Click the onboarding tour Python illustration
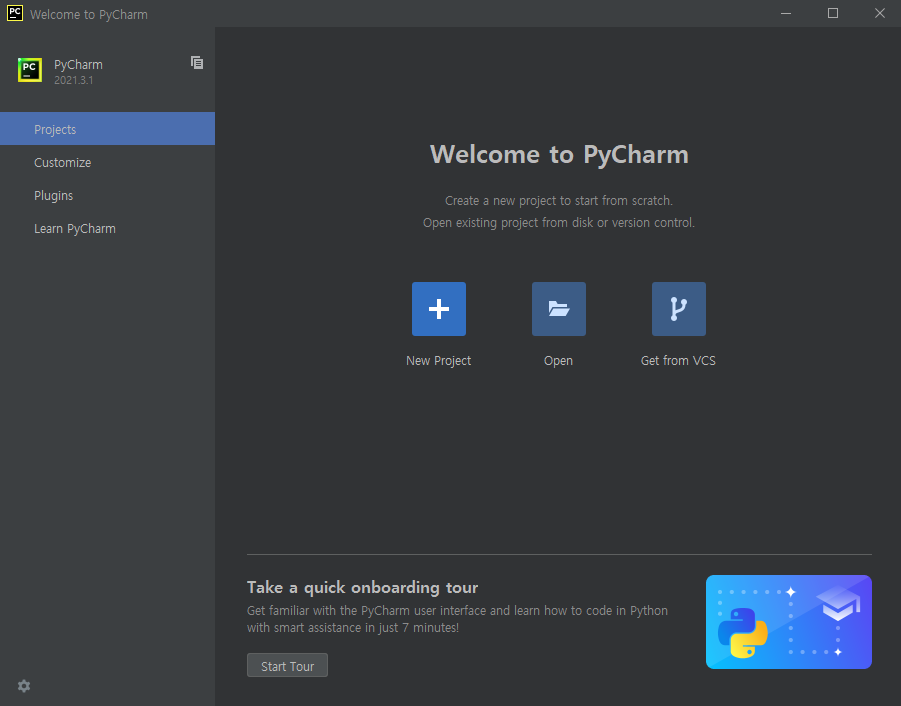Screen dimensions: 901x706 click(x=788, y=622)
